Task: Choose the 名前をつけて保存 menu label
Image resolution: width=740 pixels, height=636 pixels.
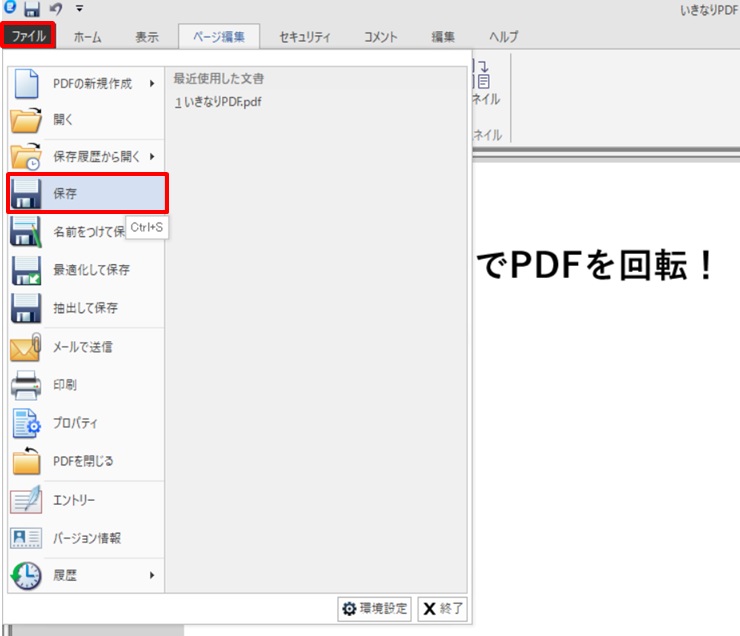Action: 89,232
